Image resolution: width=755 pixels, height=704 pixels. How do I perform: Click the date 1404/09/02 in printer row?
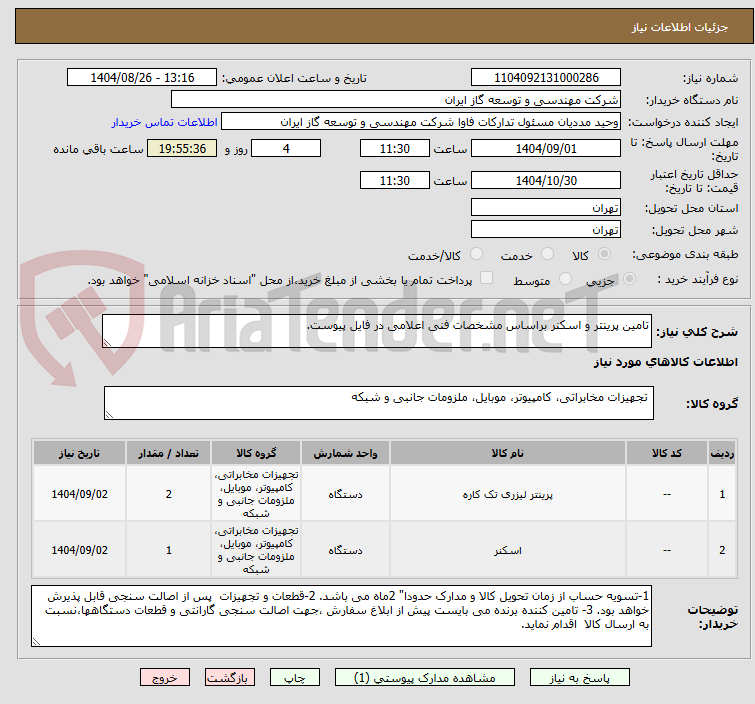click(x=79, y=494)
